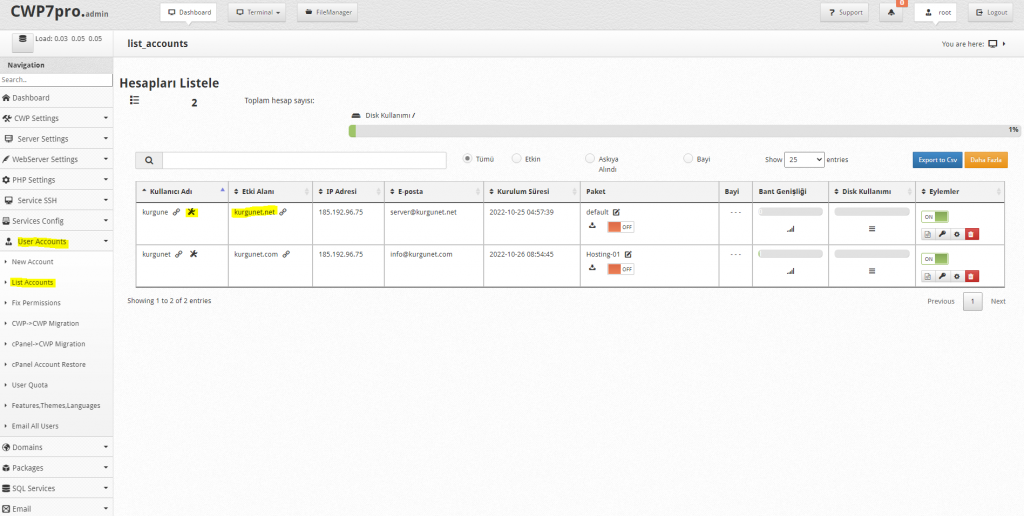Click the document action icon for kurgunet
The height and width of the screenshot is (516, 1024).
927,276
